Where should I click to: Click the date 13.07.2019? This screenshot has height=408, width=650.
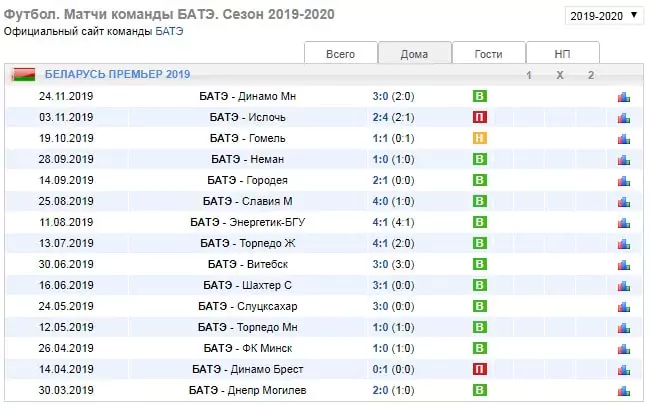(x=66, y=243)
